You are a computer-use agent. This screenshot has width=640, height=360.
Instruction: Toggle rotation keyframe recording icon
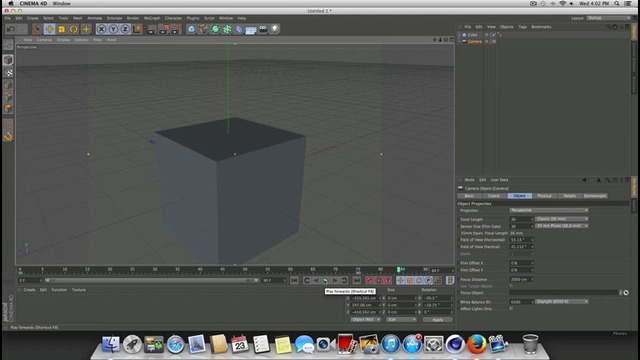419,280
